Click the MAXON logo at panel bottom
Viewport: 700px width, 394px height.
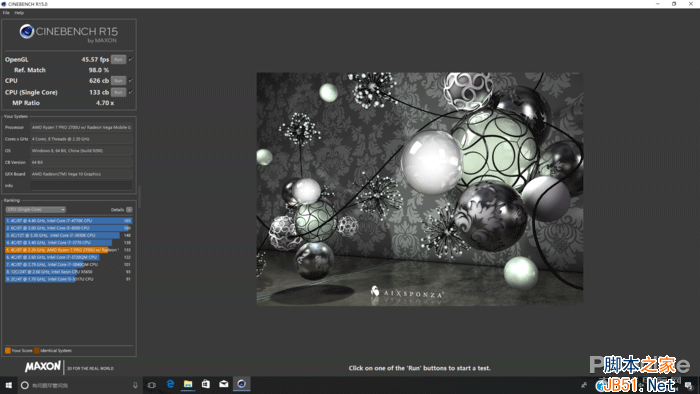point(43,367)
